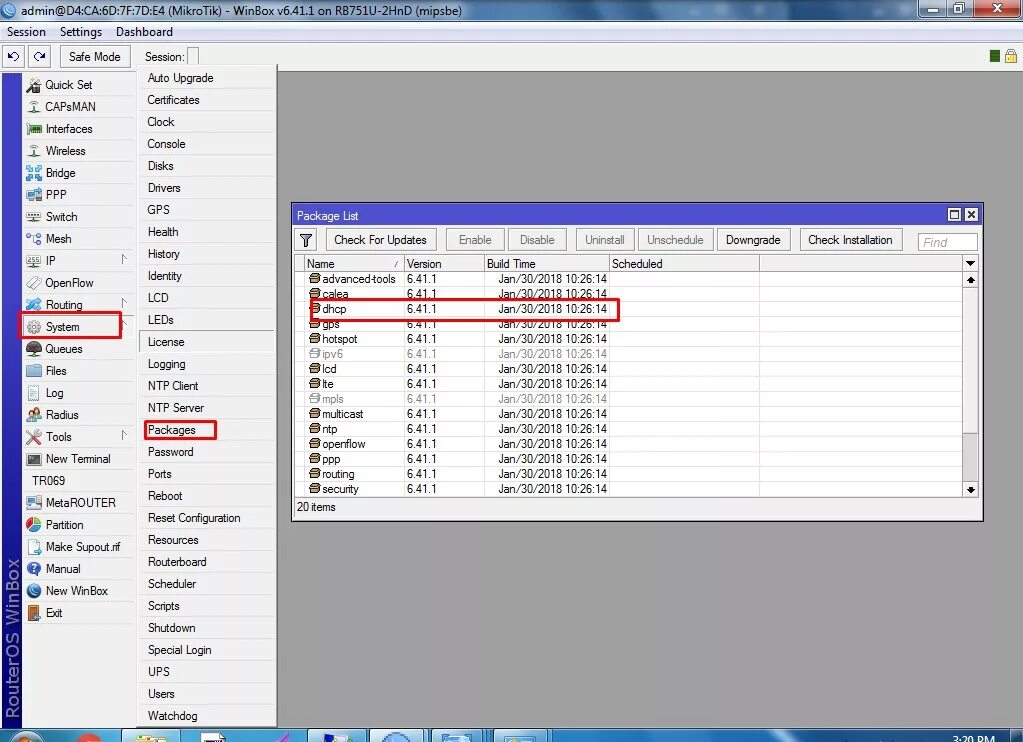Image resolution: width=1023 pixels, height=742 pixels.
Task: Click the Enable button
Action: 475,240
